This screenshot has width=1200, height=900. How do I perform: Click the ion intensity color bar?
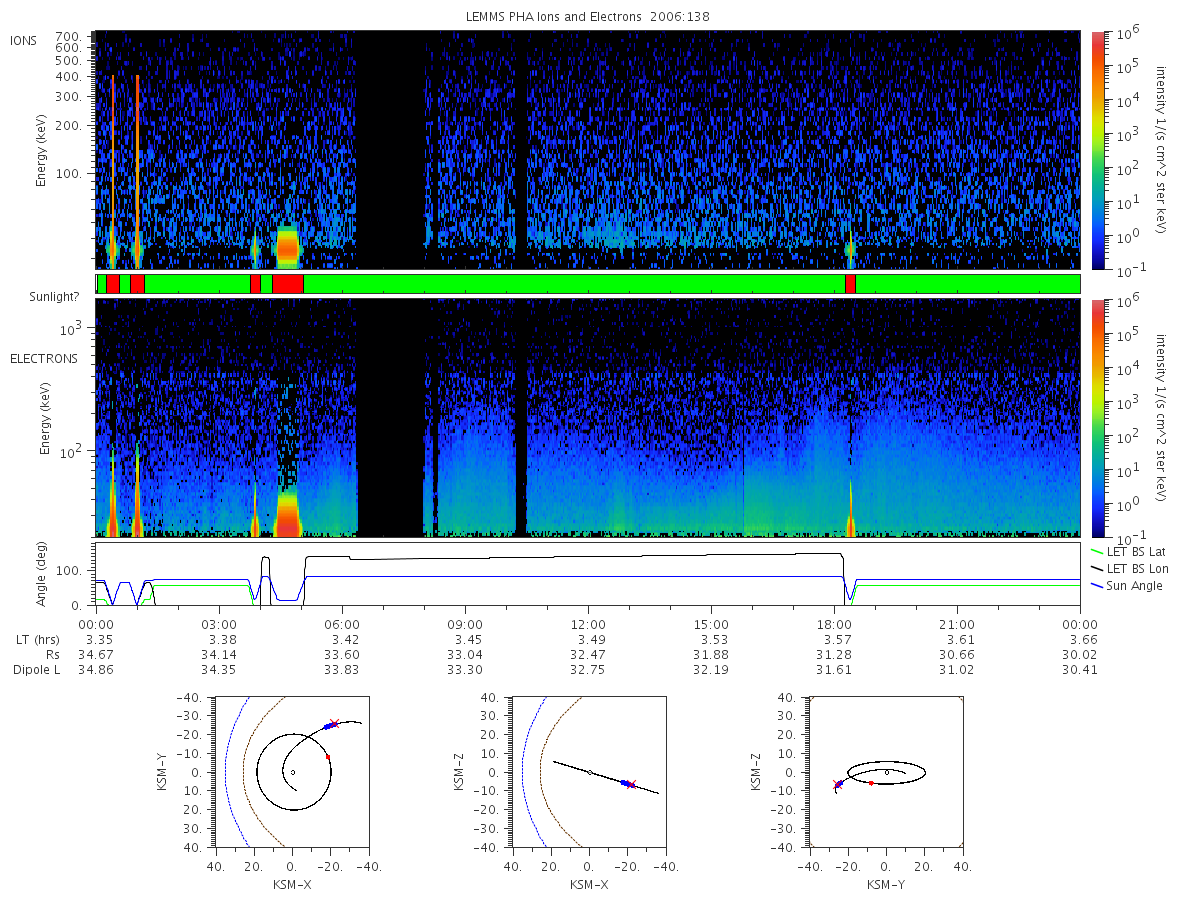pos(1097,150)
